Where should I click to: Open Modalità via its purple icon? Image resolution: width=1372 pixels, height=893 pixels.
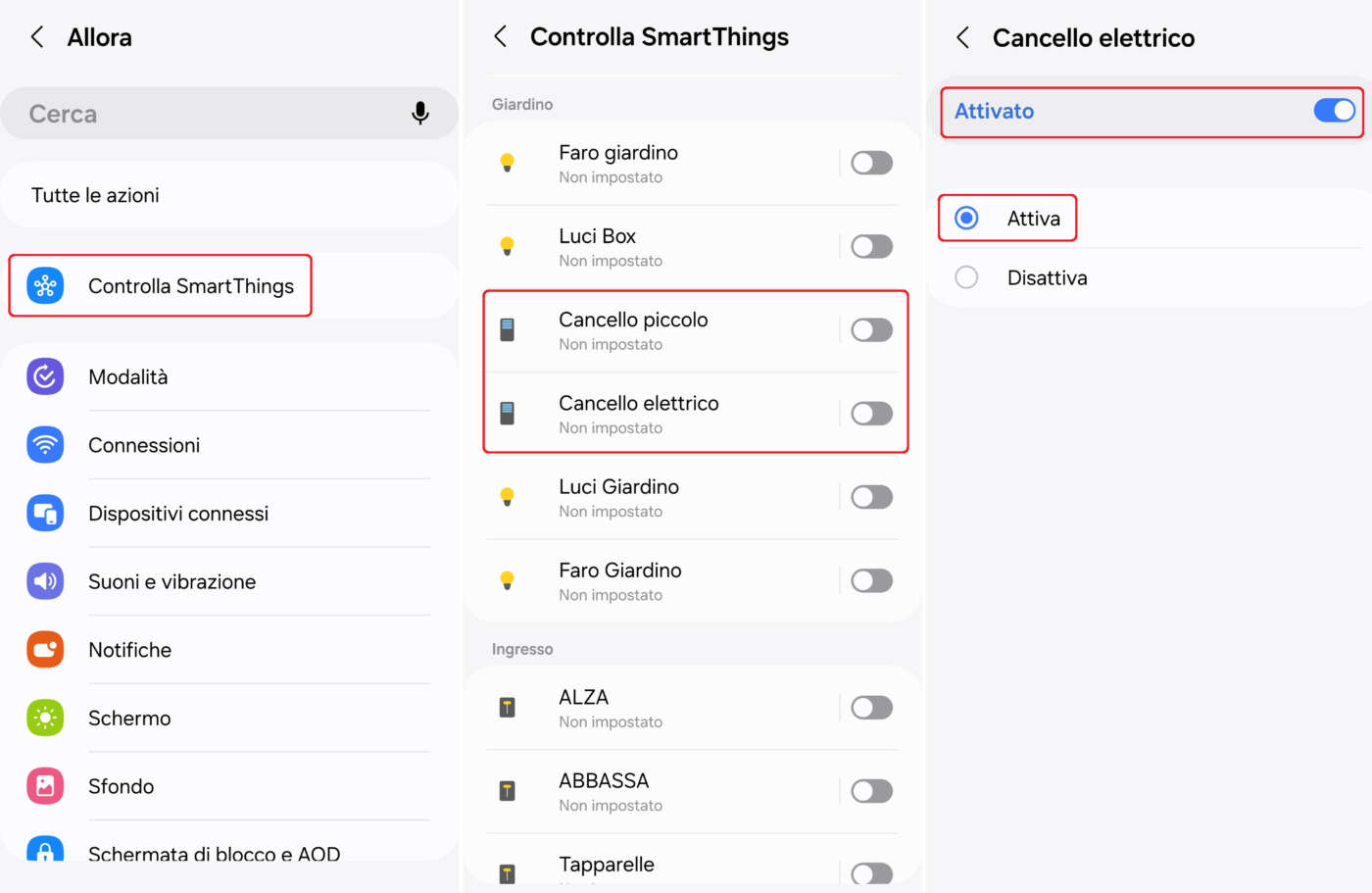tap(45, 376)
